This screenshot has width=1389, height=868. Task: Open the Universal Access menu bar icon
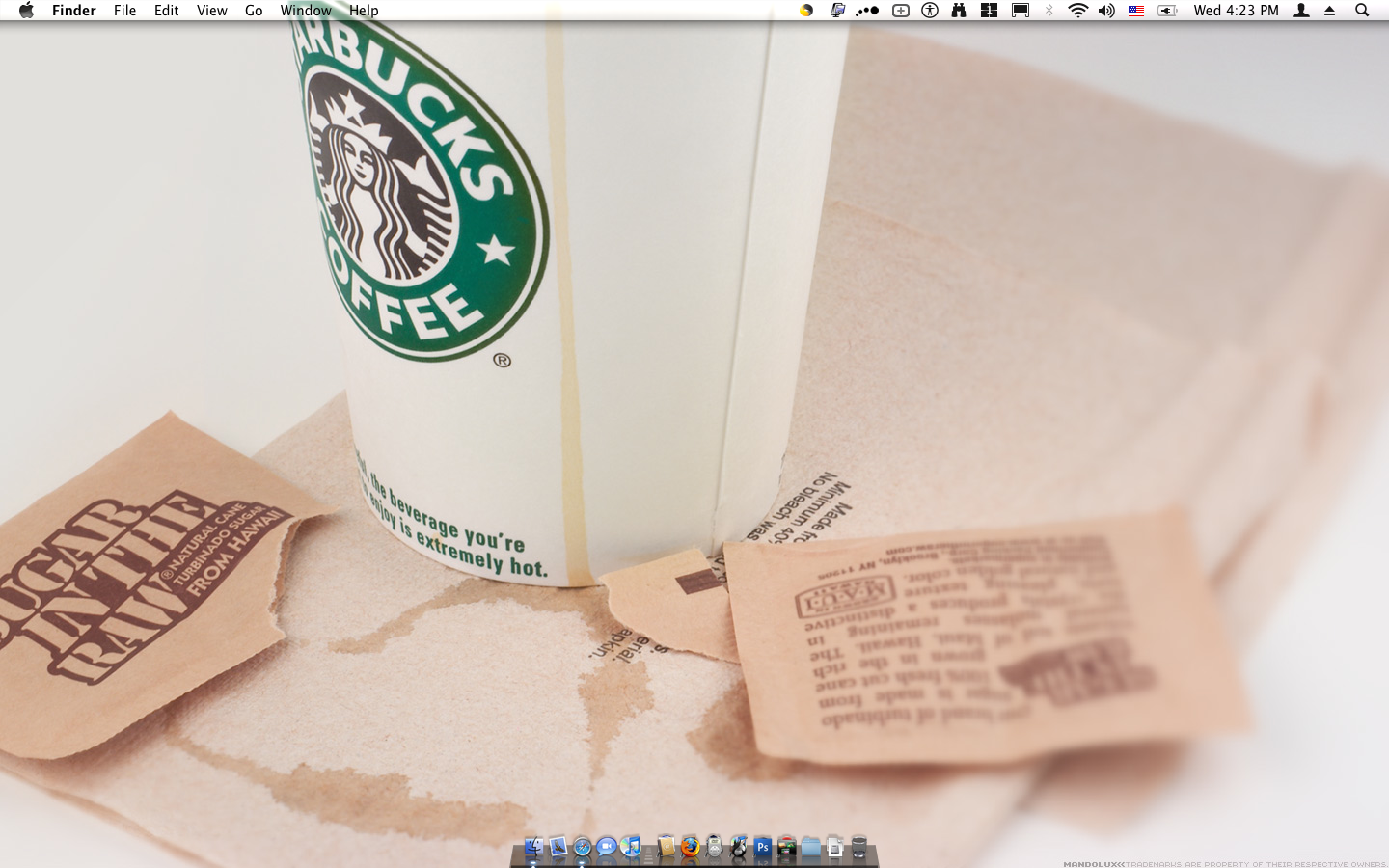click(x=930, y=11)
